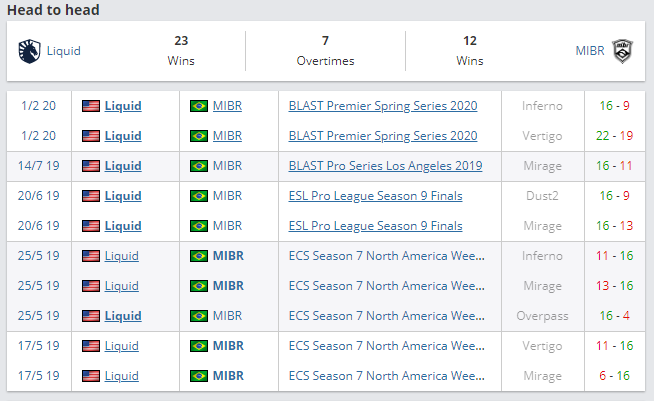The image size is (654, 401).
Task: Open the BLAST Premier Spring Series 2020 Inferno match
Action: (383, 106)
